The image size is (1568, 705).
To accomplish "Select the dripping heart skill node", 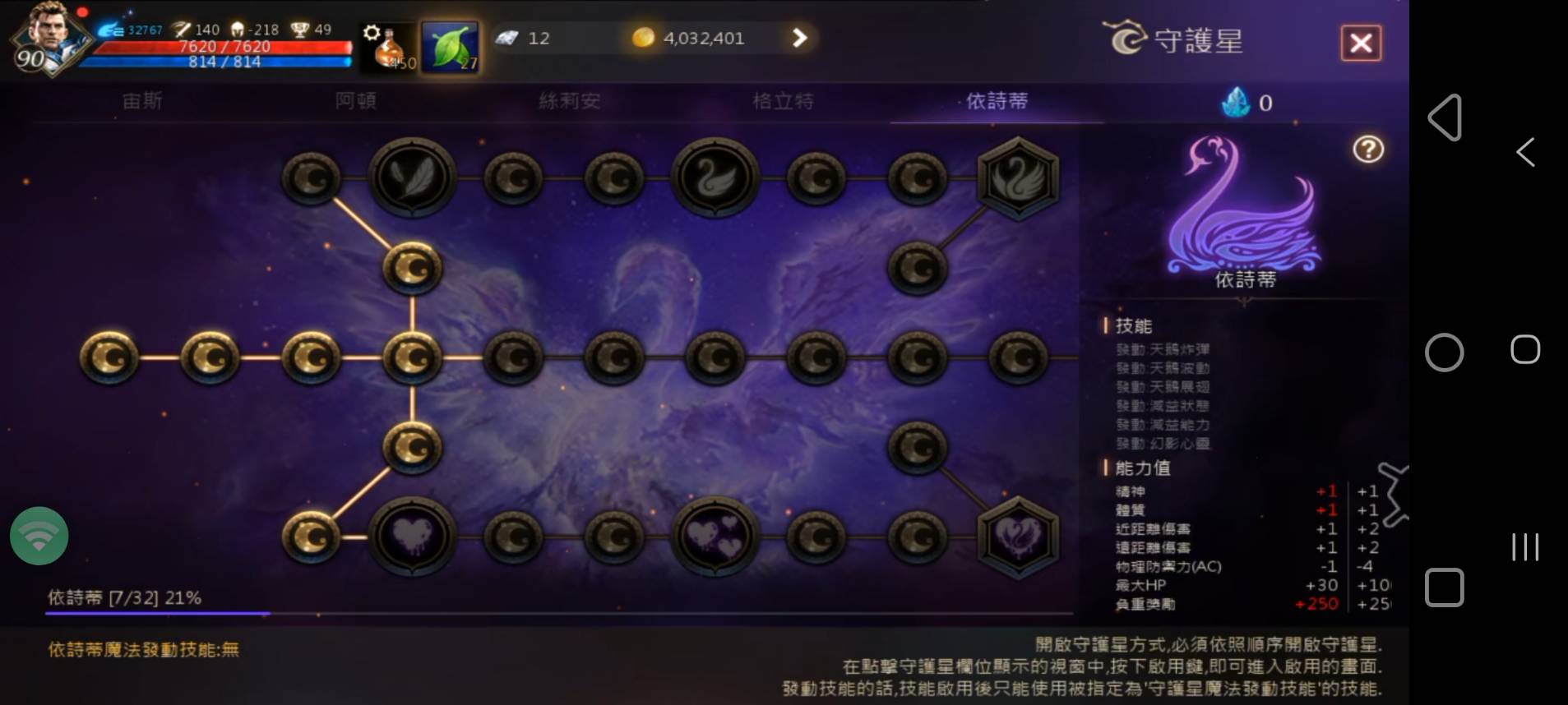I will click(x=412, y=536).
